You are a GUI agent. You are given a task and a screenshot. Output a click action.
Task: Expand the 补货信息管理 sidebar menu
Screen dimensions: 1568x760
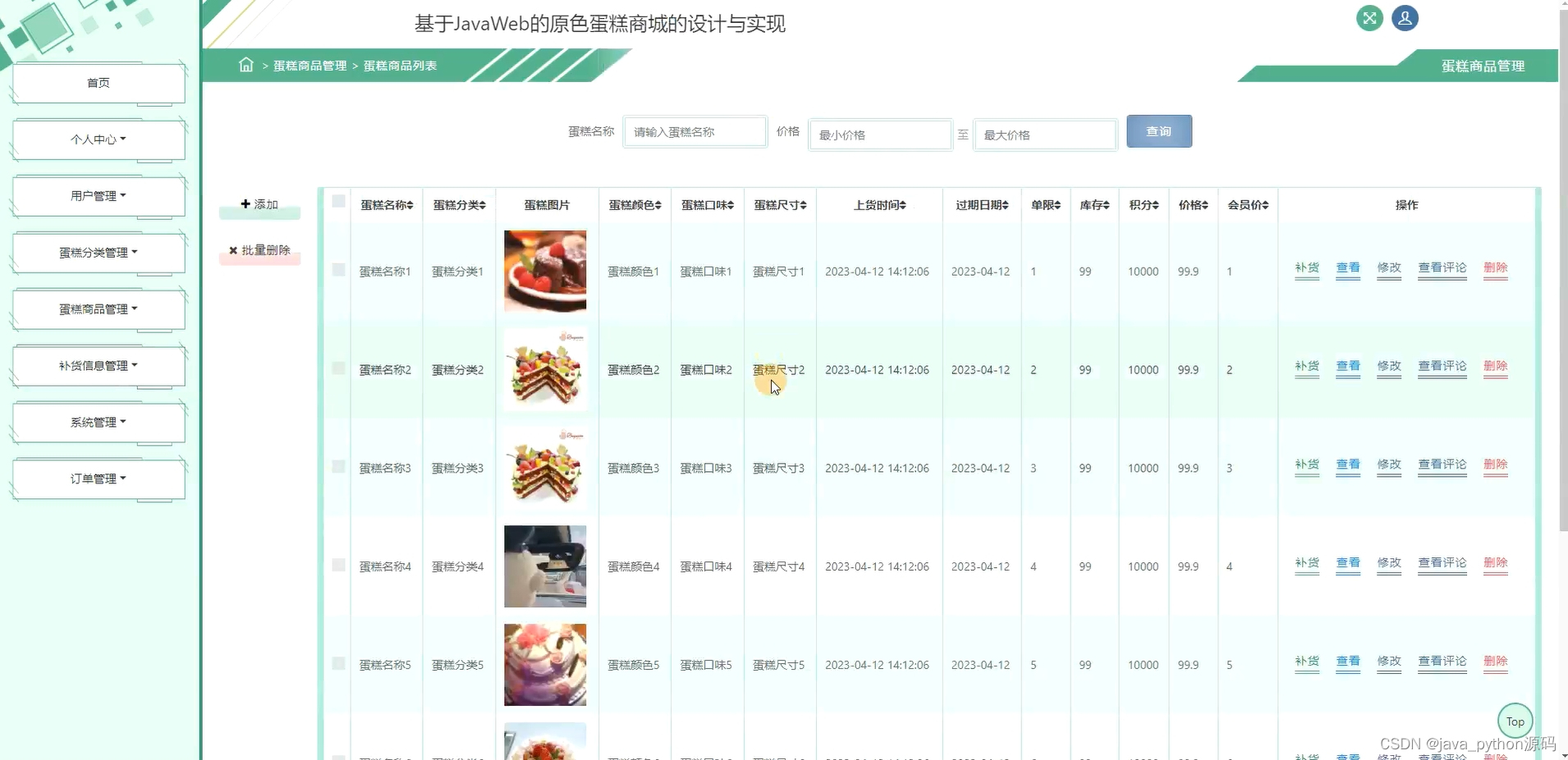click(x=99, y=366)
